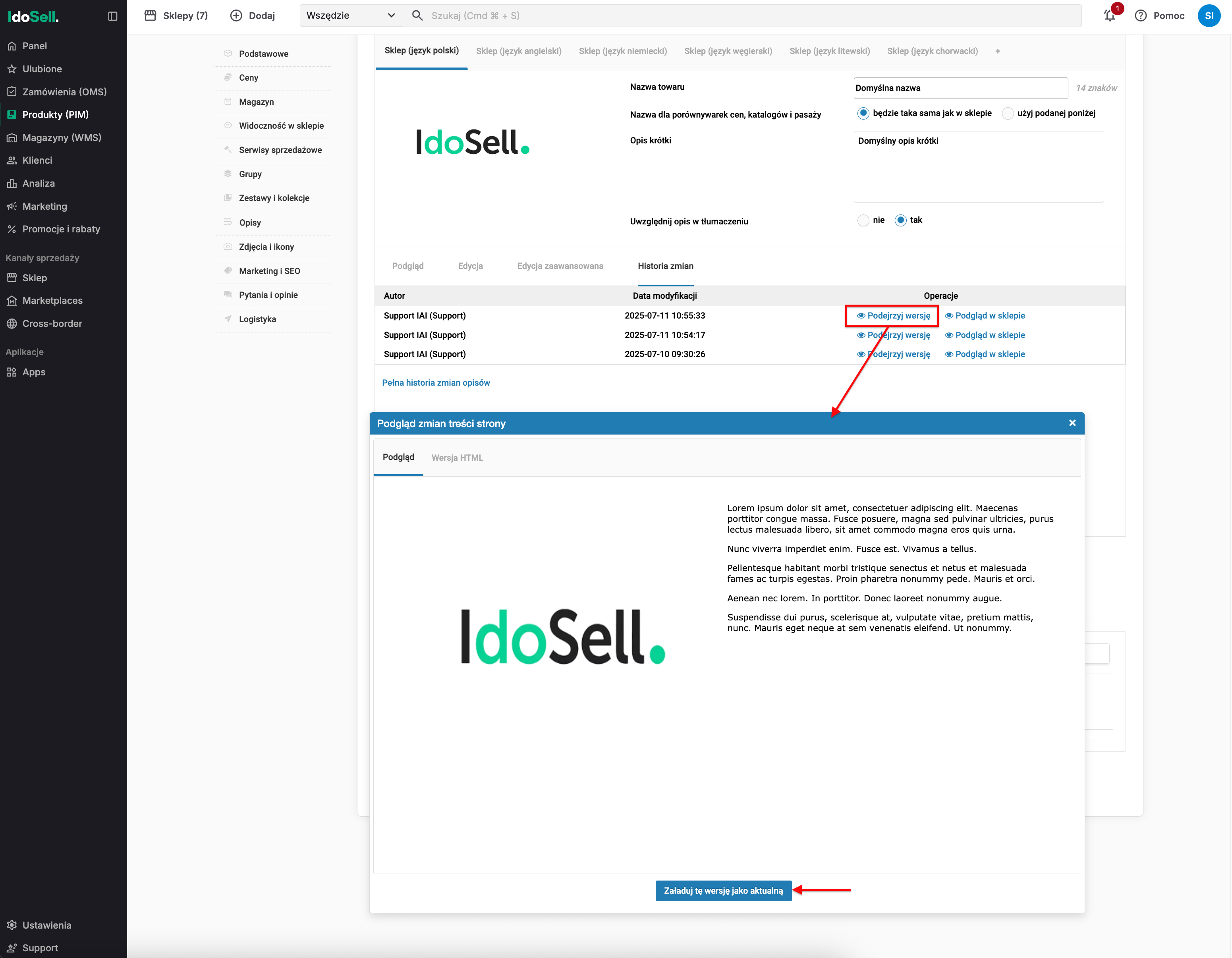Viewport: 1232px width, 958px height.
Task: Open the Edycja zaawansowana tab
Action: (x=560, y=266)
